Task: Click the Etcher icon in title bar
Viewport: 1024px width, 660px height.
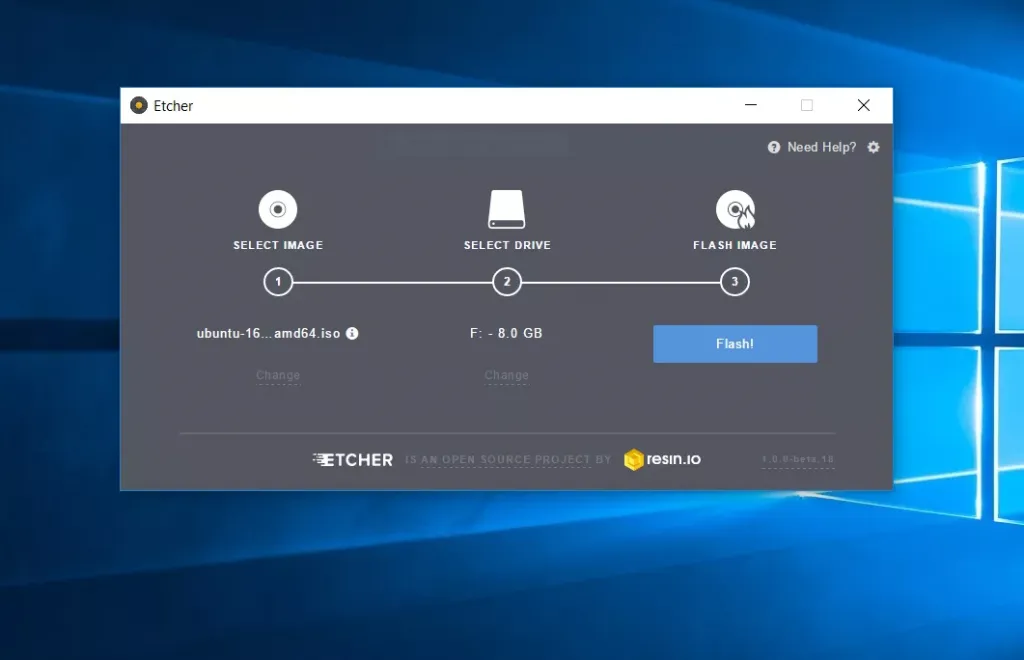Action: [138, 105]
